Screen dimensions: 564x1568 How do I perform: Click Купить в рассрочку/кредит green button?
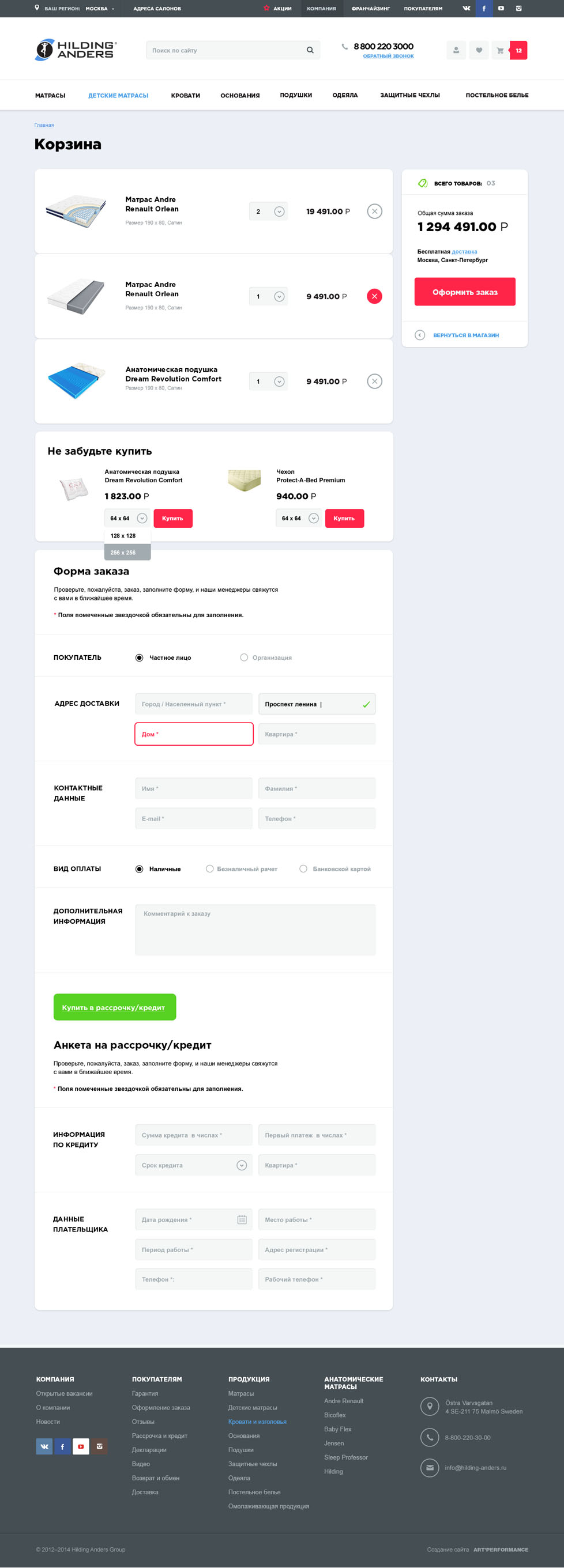115,1007
